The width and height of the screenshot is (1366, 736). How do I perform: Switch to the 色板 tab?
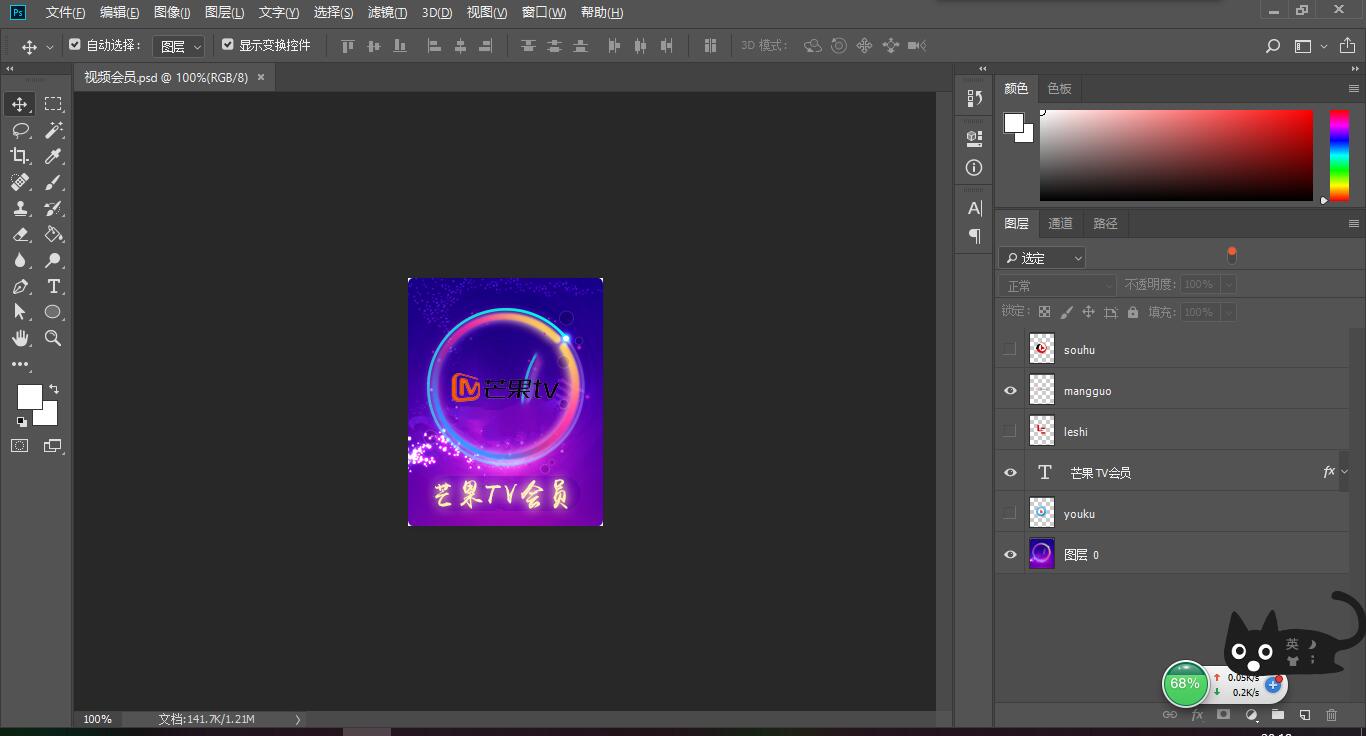tap(1059, 88)
